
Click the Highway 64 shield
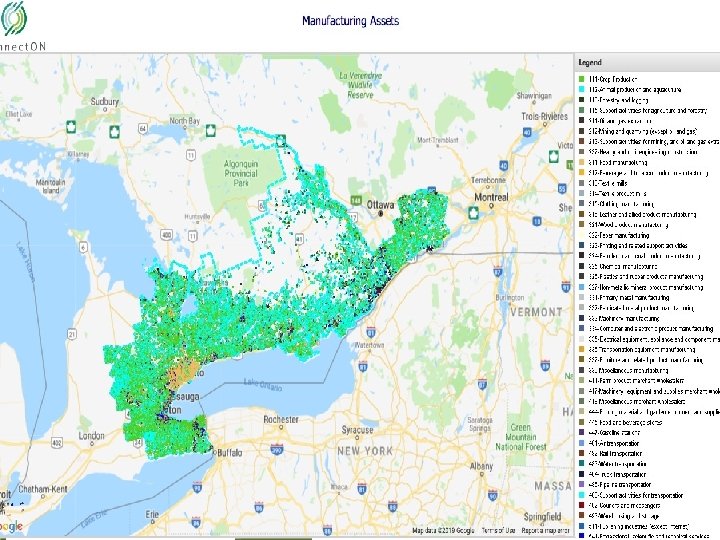click(x=143, y=129)
